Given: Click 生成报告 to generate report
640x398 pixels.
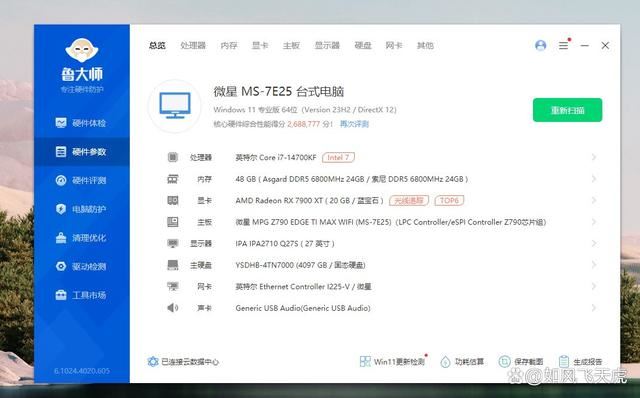Looking at the screenshot, I should (580, 361).
